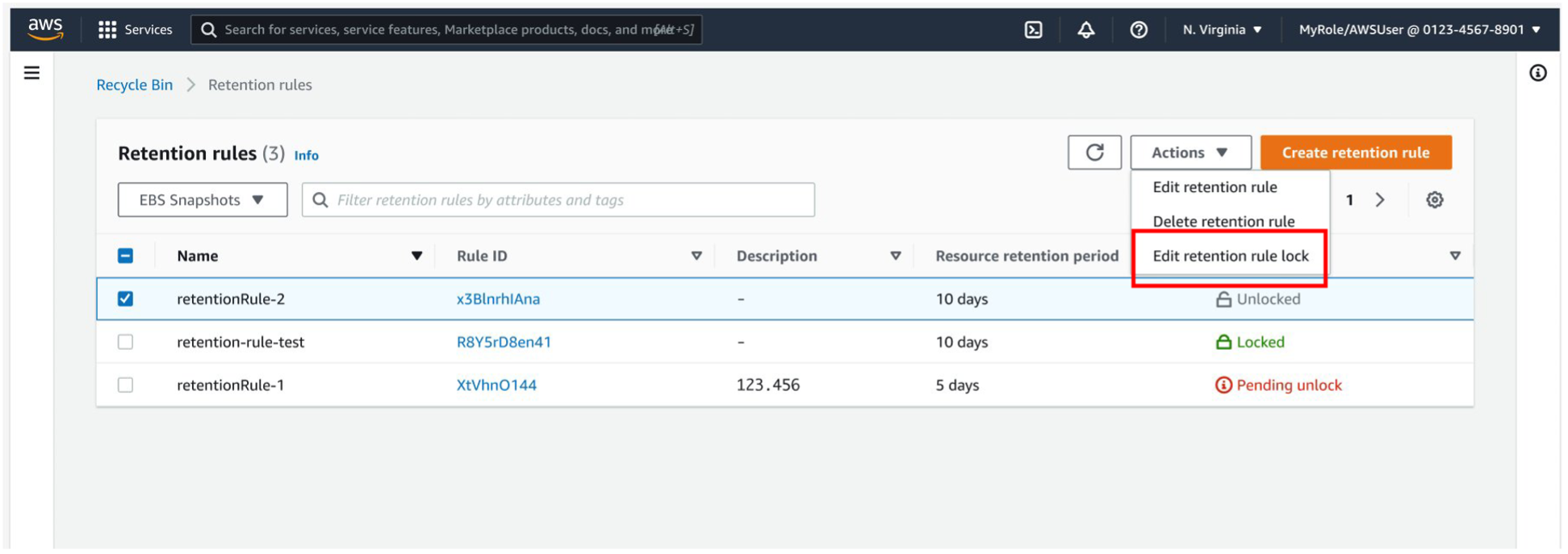Screen dimensions: 1568x554
Task: Click the AWS services search field
Action: [x=446, y=30]
